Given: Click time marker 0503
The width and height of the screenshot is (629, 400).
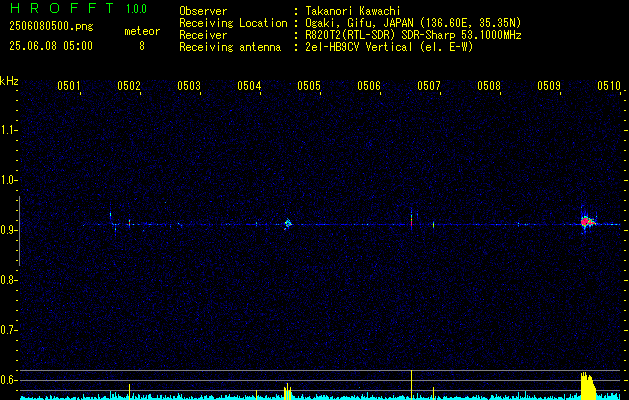Looking at the screenshot, I should 189,85.
